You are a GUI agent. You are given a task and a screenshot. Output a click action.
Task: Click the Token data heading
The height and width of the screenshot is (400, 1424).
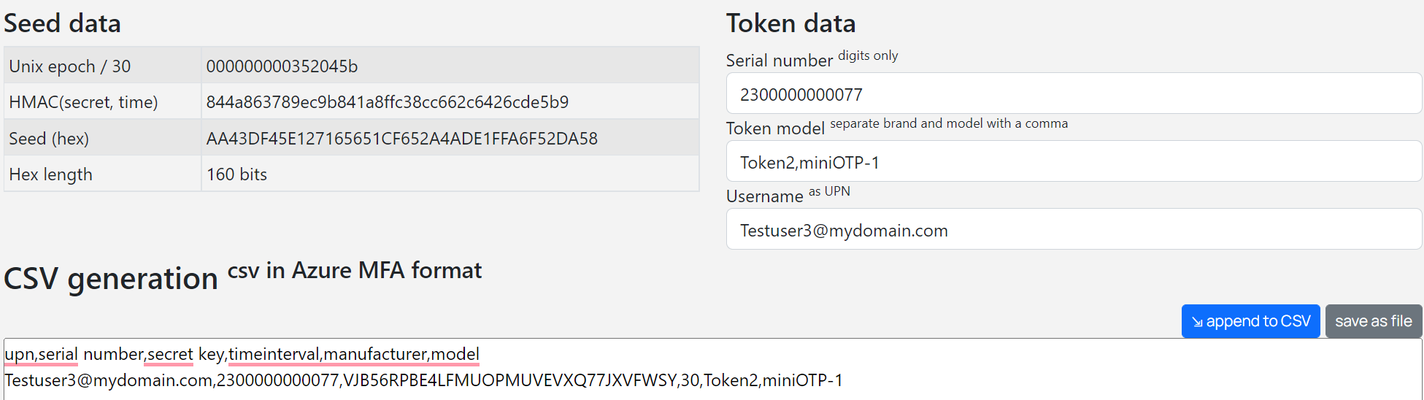(x=791, y=22)
